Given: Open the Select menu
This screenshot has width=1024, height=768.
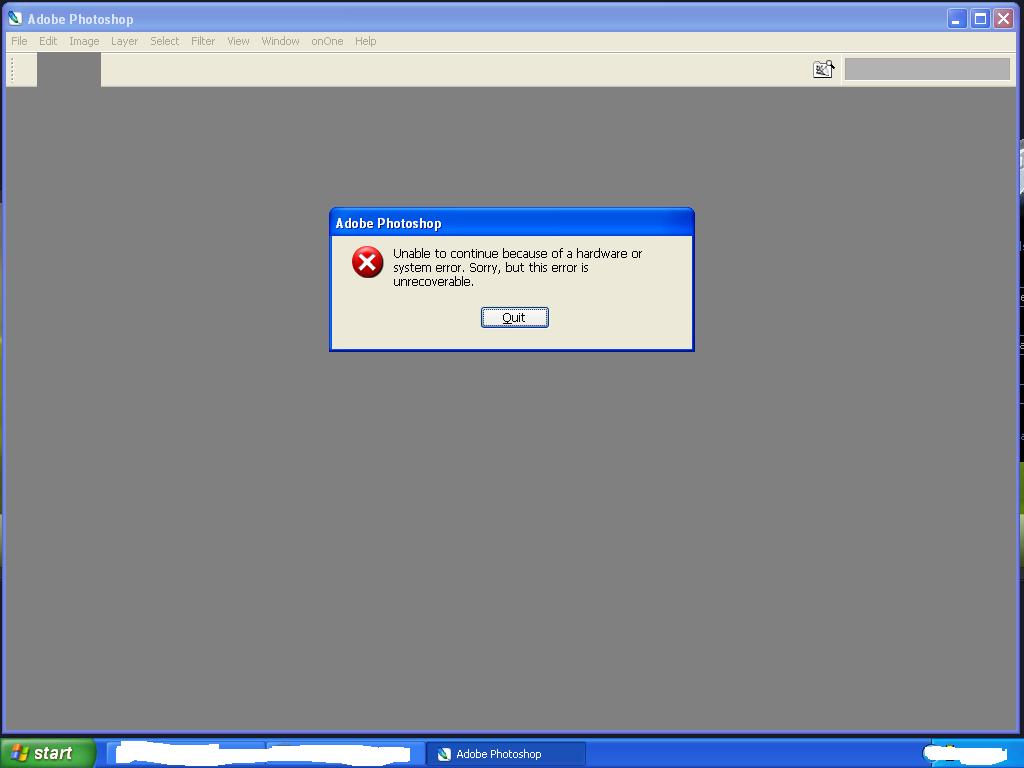Looking at the screenshot, I should pos(164,41).
